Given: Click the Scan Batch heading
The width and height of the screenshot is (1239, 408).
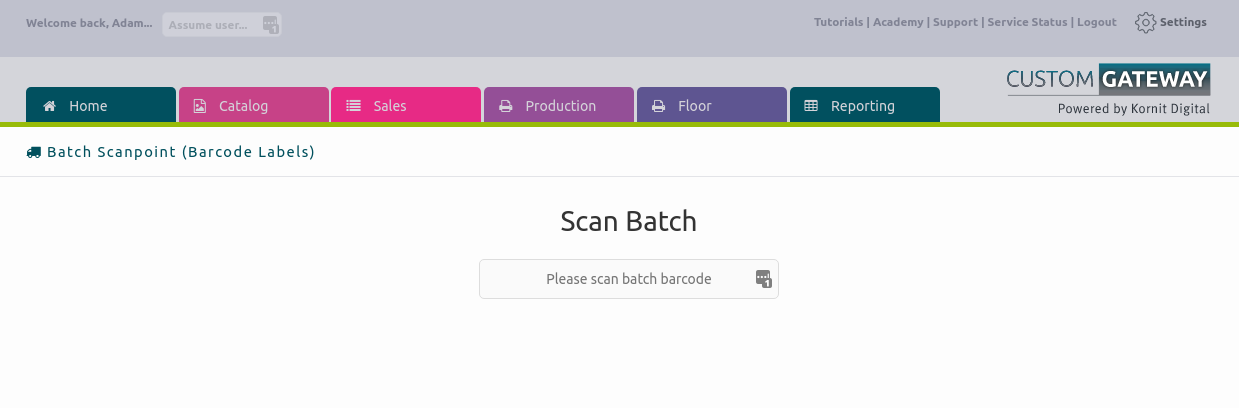Looking at the screenshot, I should point(629,221).
